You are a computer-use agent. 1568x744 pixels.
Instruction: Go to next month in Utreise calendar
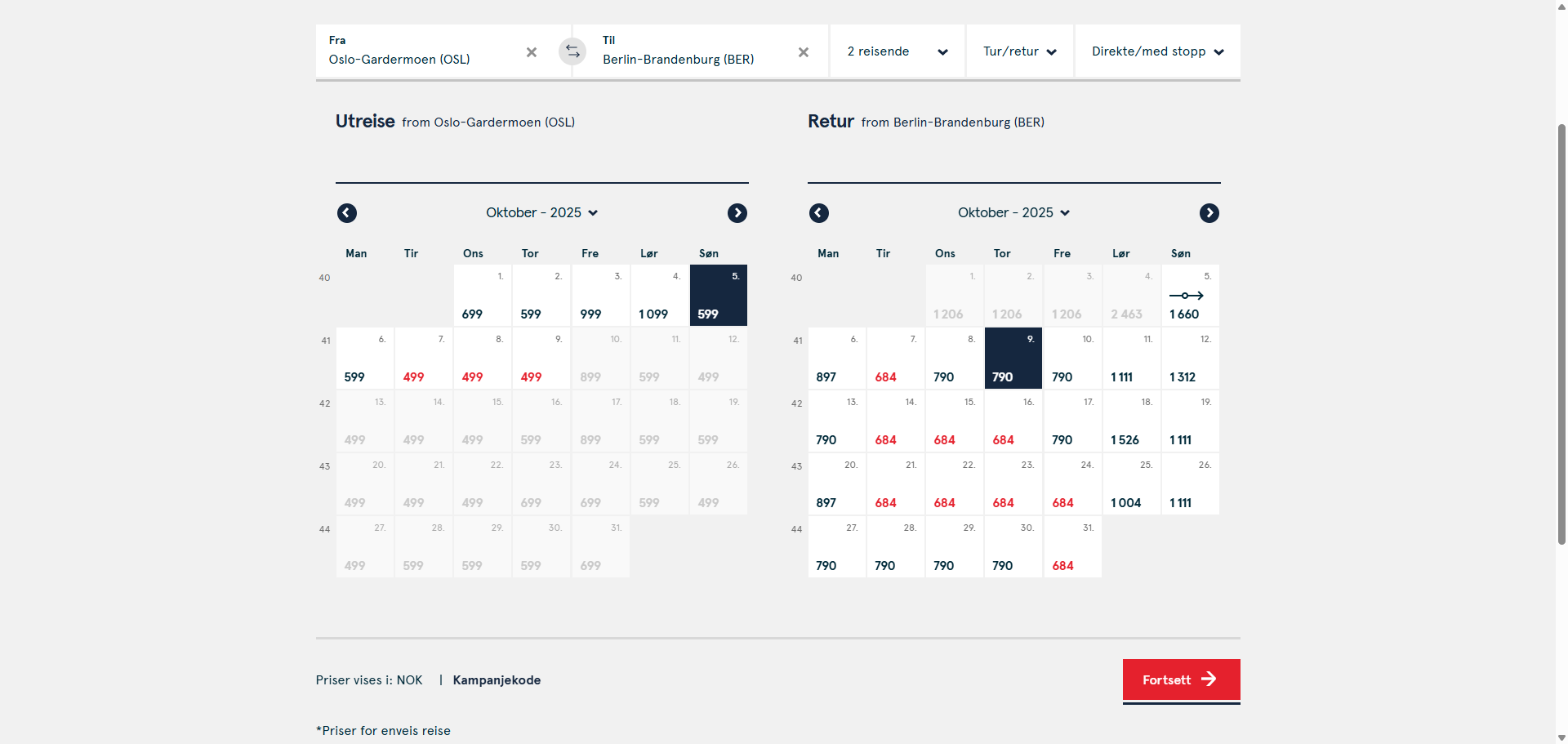coord(737,213)
